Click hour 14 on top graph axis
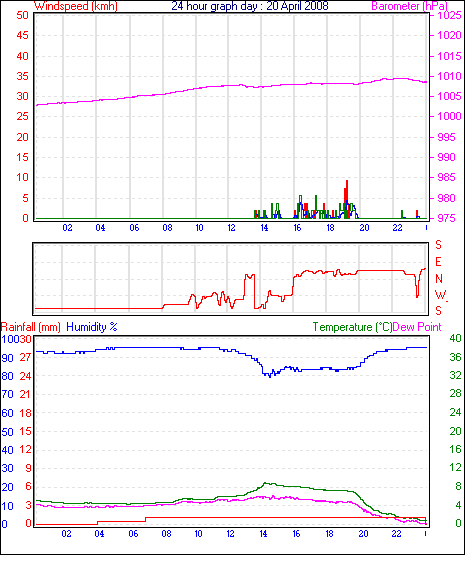 point(264,228)
